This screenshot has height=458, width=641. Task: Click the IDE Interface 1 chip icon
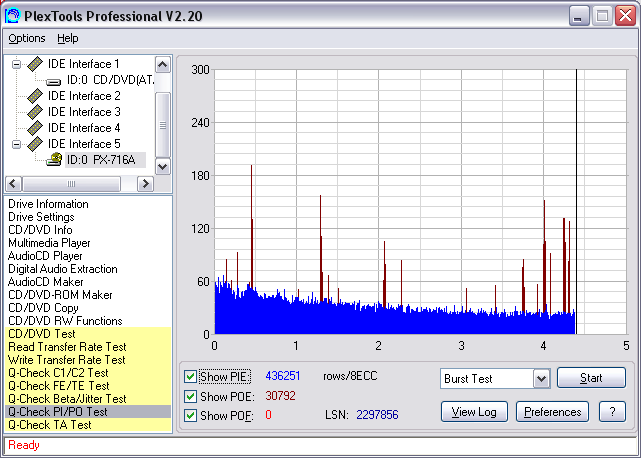(x=35, y=64)
